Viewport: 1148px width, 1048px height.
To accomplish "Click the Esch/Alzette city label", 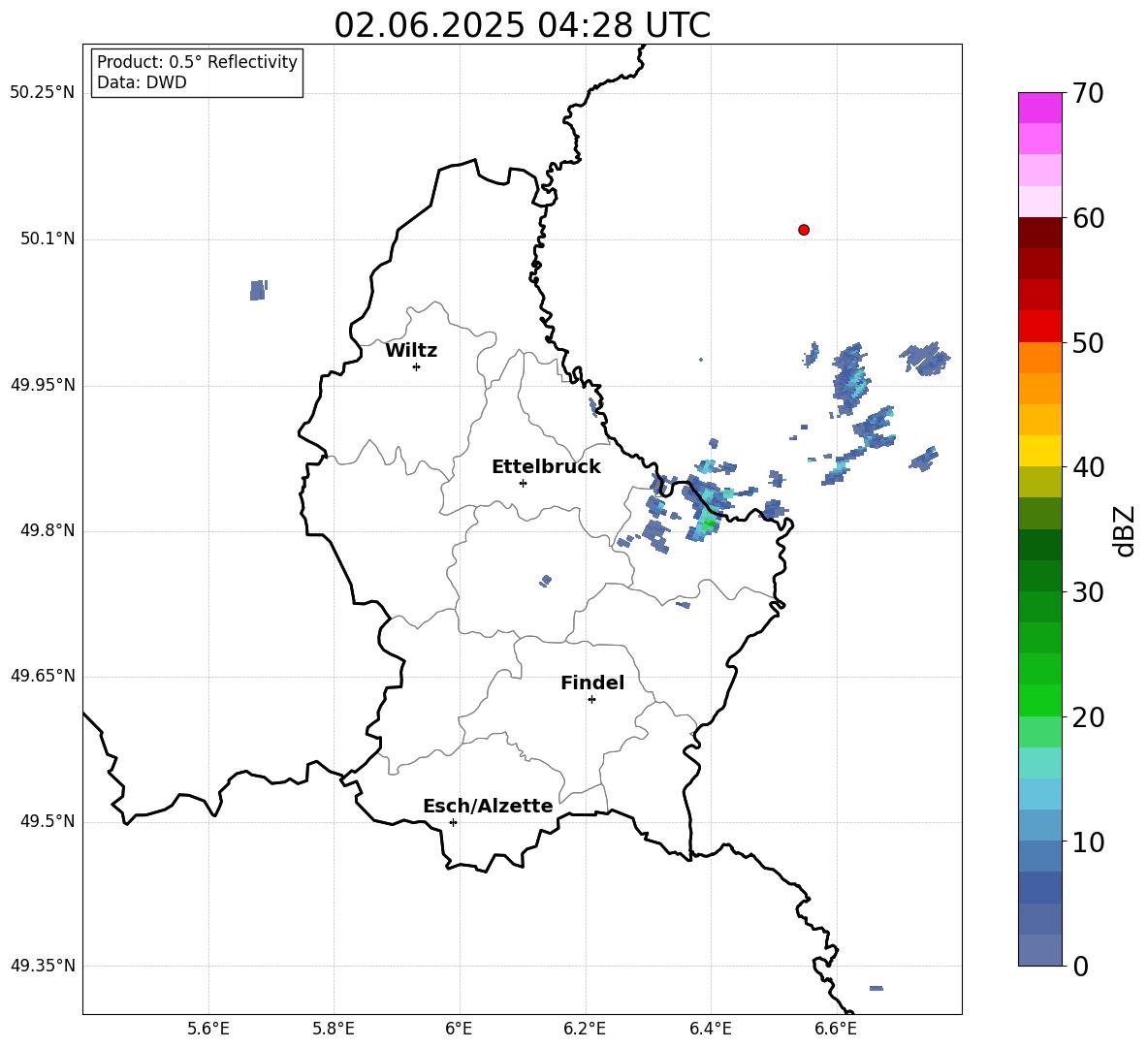I will [488, 806].
